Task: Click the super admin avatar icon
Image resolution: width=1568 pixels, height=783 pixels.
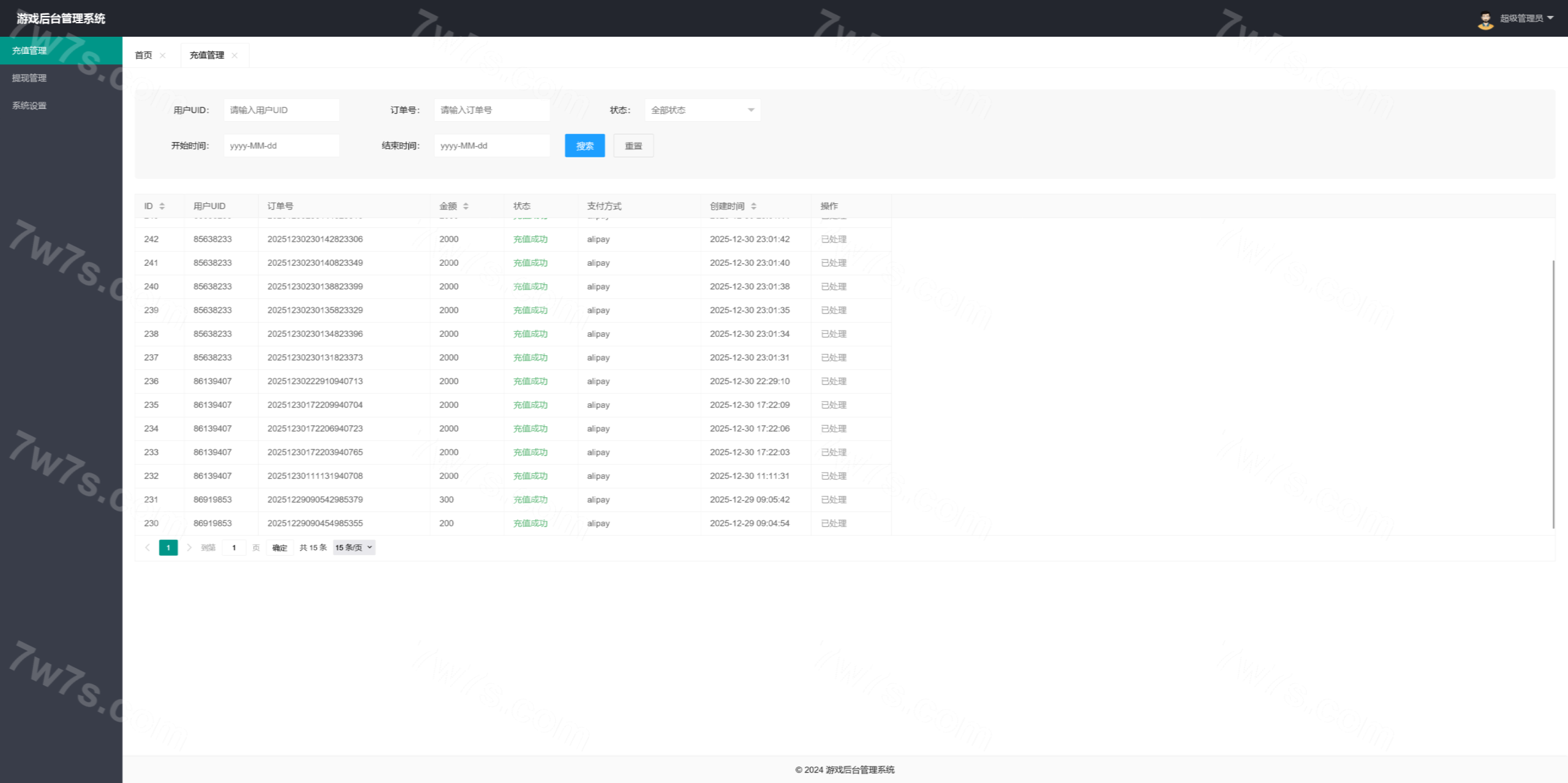Action: coord(1485,20)
